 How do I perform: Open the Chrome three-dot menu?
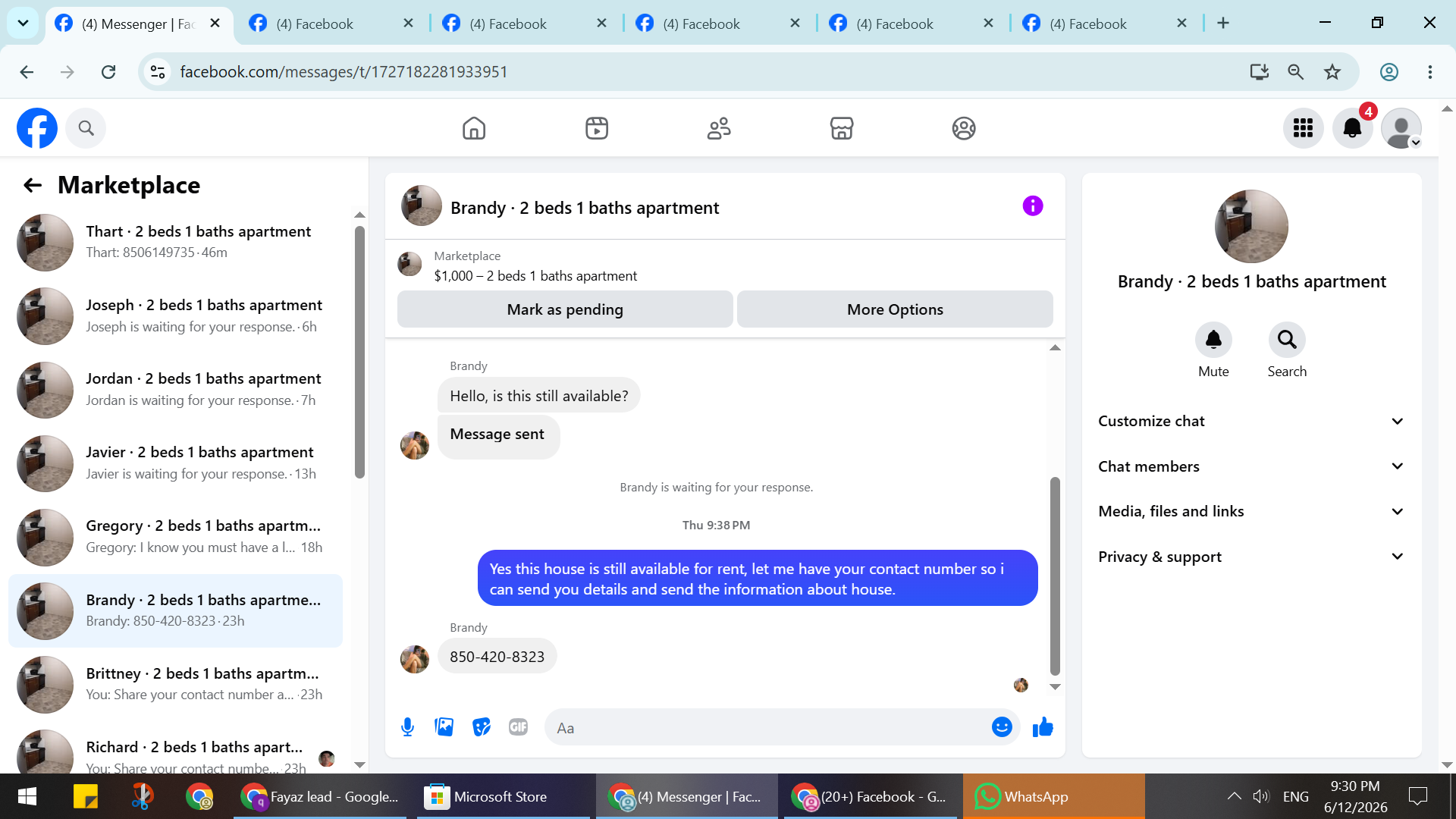1430,72
